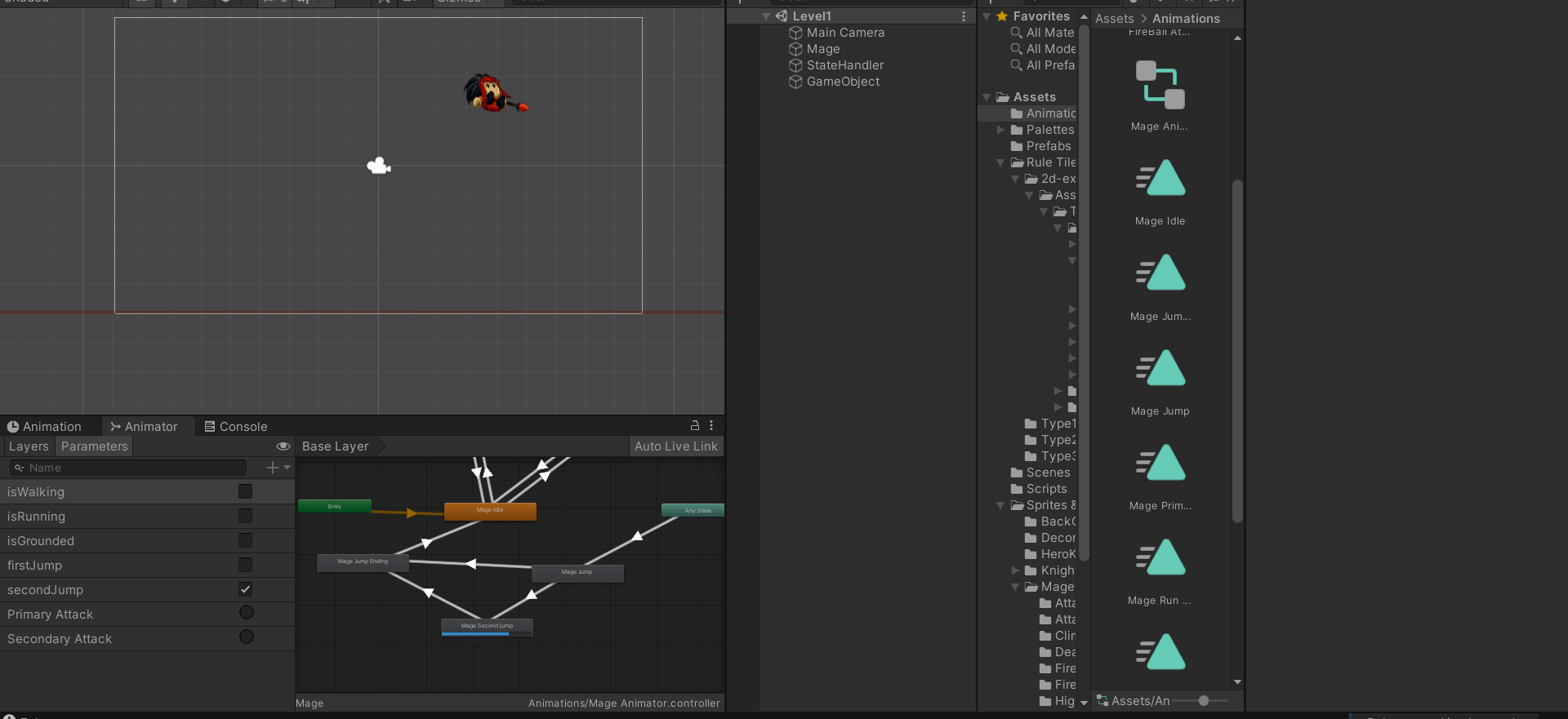Screen dimensions: 1568x719
Task: Click the All Prefabs search icon
Action: tap(1016, 65)
